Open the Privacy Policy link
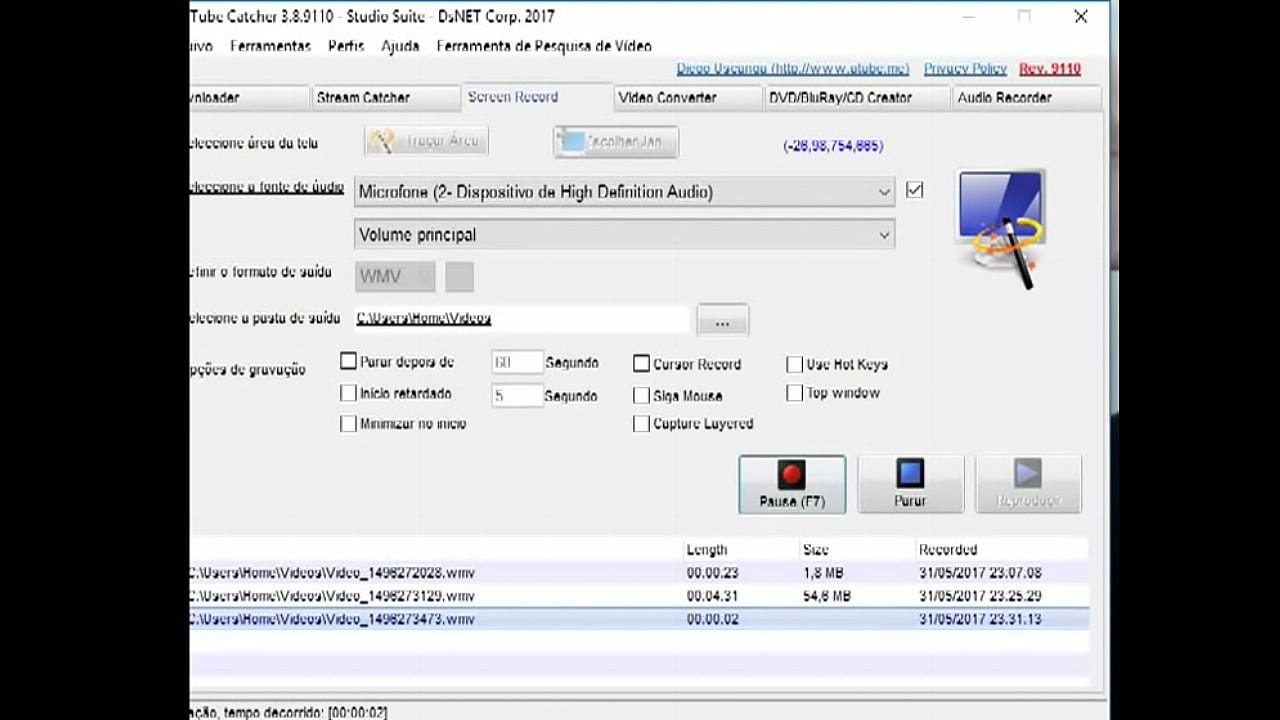Screen dimensions: 1280x720 (965, 69)
